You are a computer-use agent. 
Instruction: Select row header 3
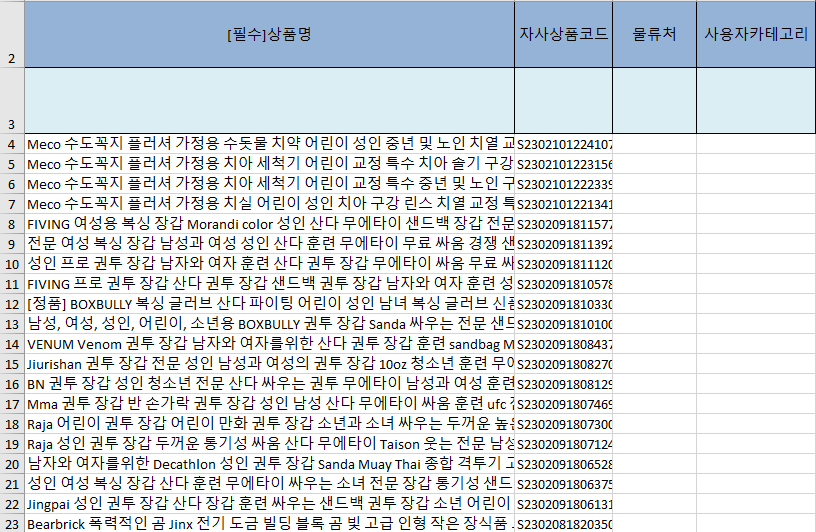tap(12, 100)
